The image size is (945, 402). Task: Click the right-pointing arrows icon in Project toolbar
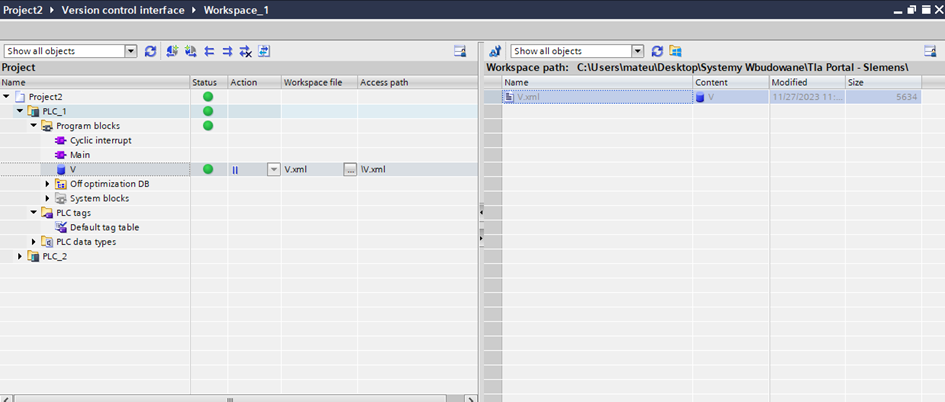(x=228, y=51)
